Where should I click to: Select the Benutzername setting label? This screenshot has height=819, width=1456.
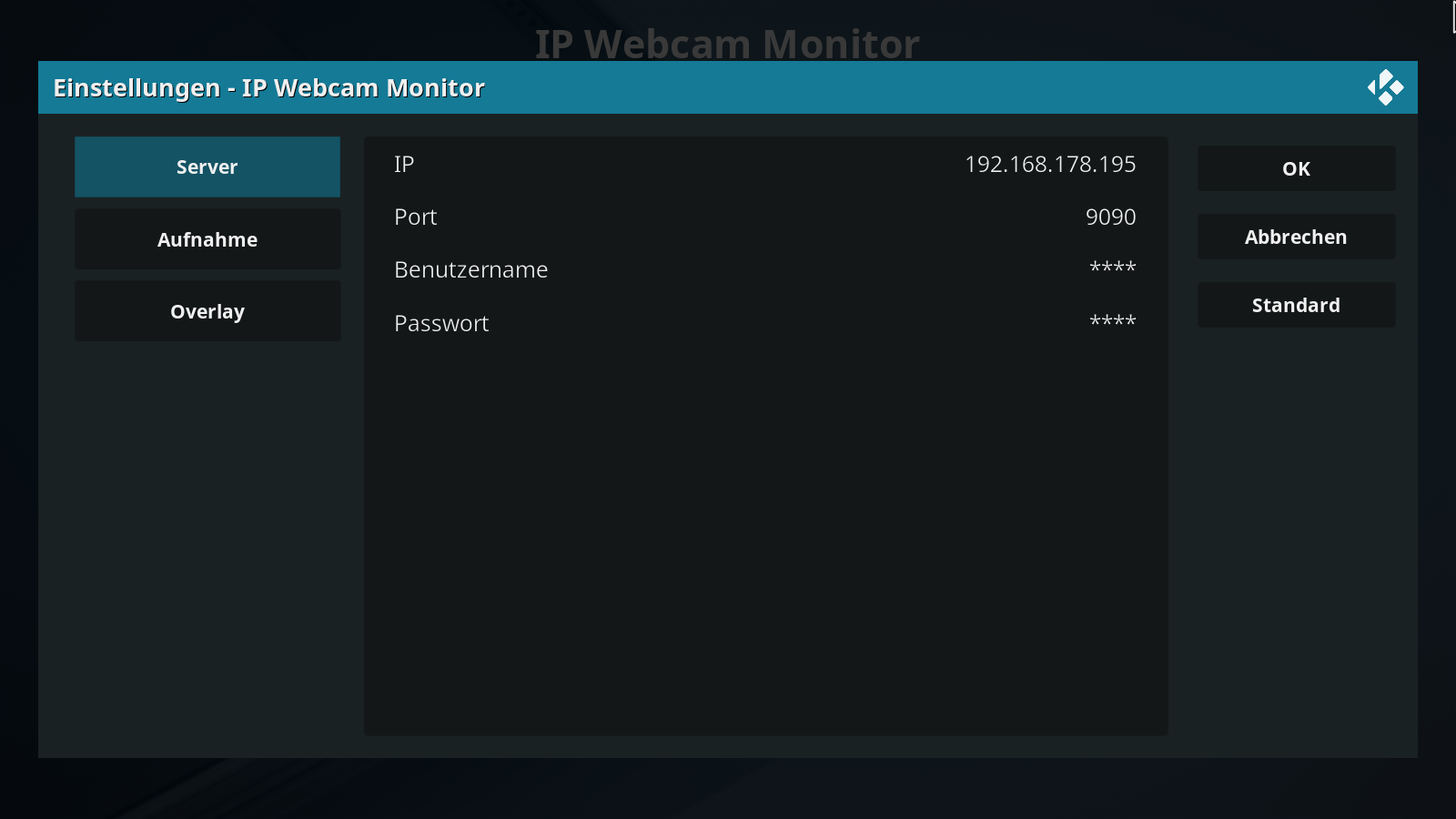pos(470,269)
